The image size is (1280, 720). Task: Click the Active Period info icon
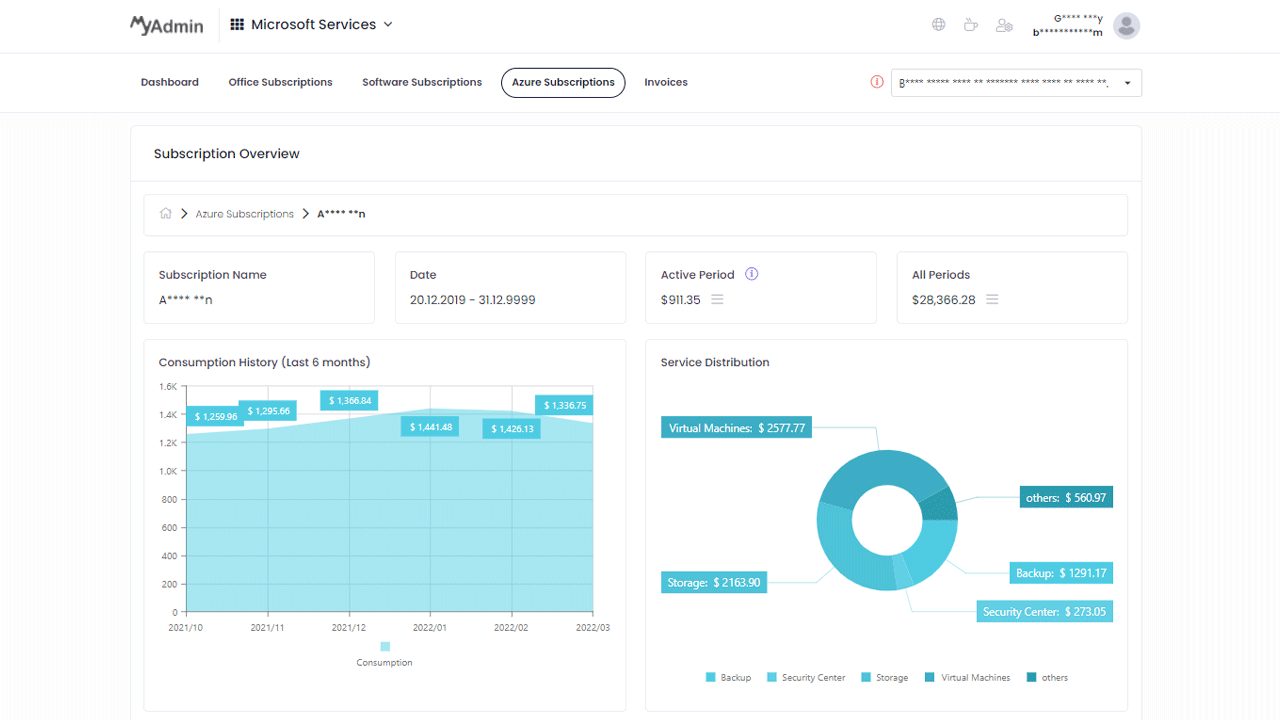pyautogui.click(x=752, y=274)
